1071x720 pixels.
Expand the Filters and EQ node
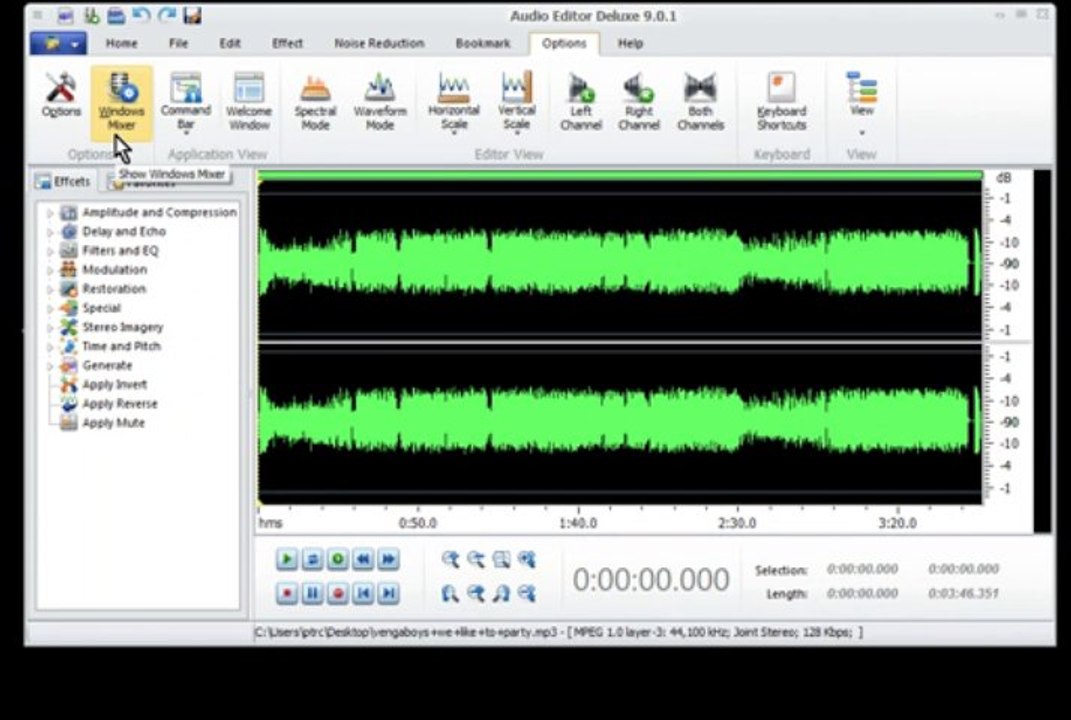[x=49, y=251]
